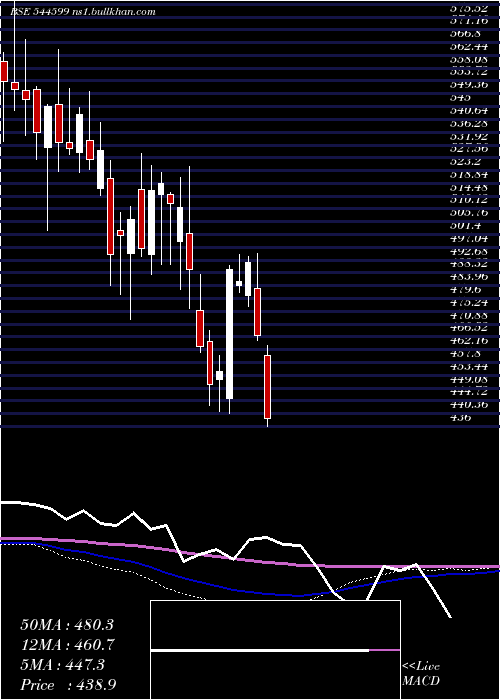The image size is (500, 700).
Task: Click inside the Live MACD histogram box
Action: (275, 650)
